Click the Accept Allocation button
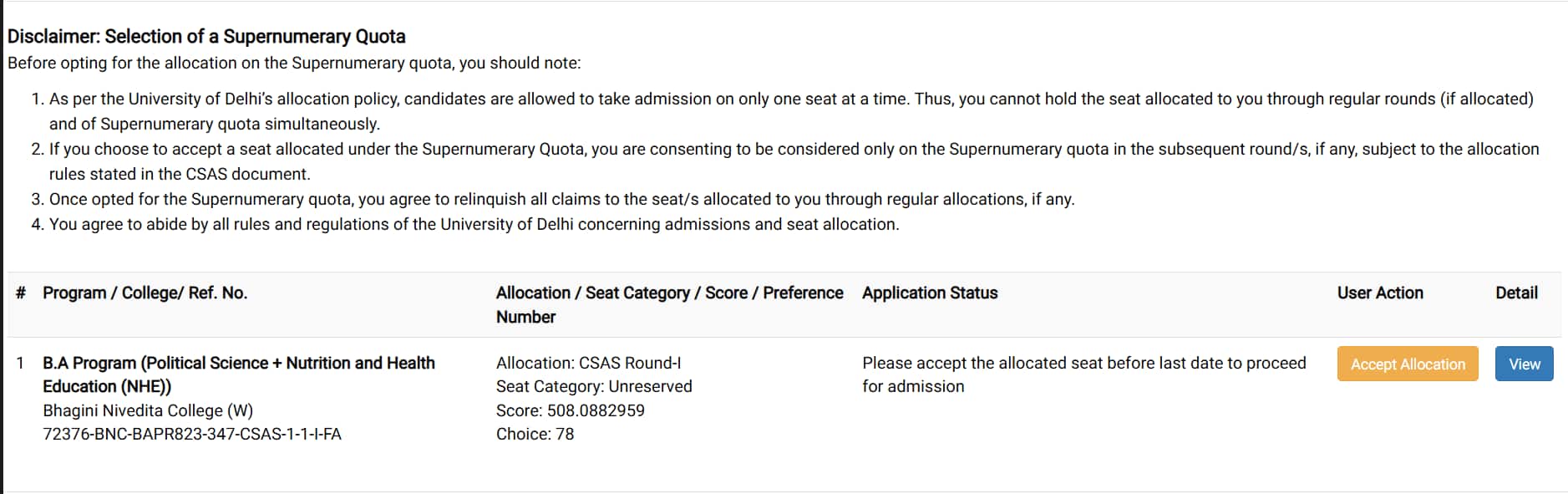The height and width of the screenshot is (494, 1568). [1408, 364]
